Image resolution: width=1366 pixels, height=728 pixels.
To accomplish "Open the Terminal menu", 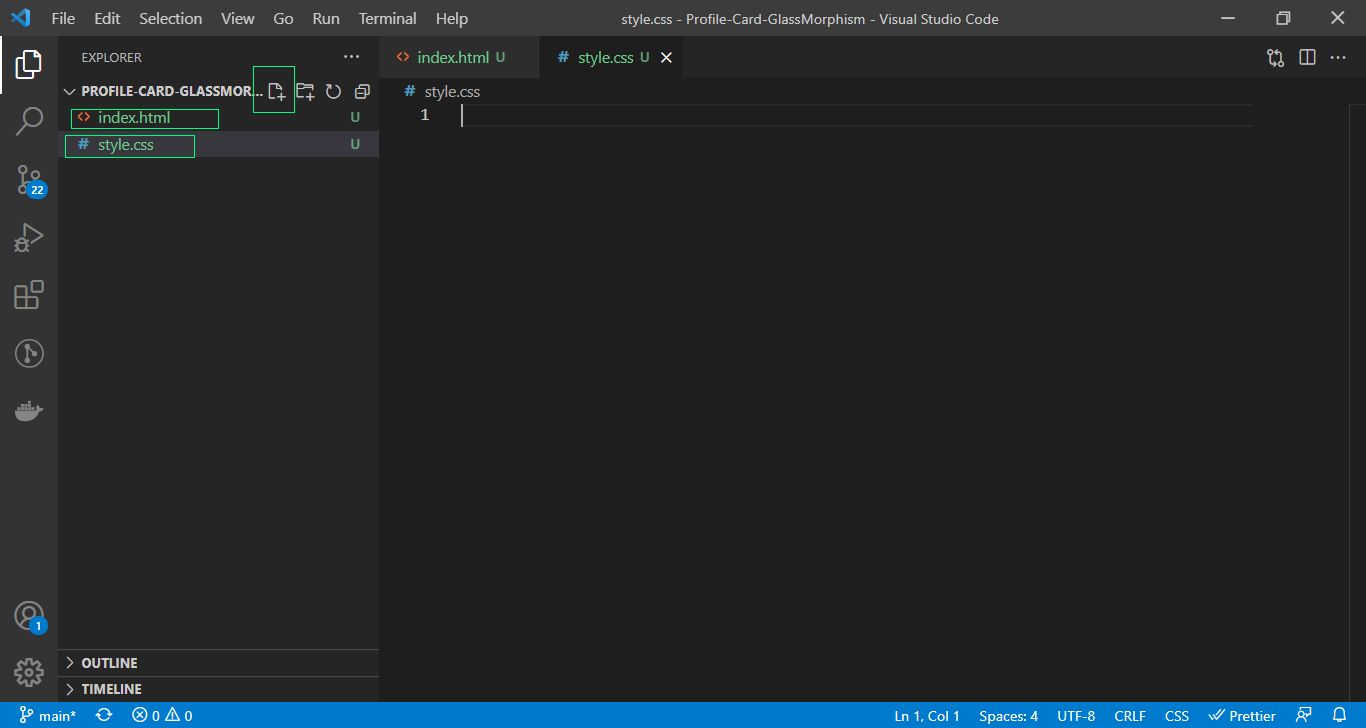I will pyautogui.click(x=388, y=18).
